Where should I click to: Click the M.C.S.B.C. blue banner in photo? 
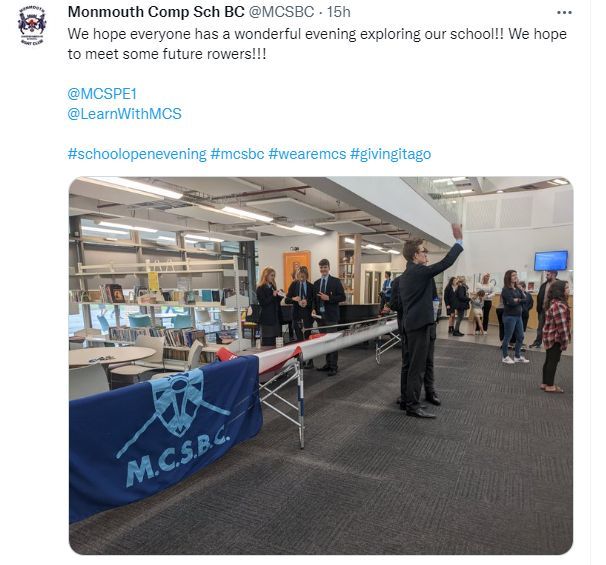(x=164, y=433)
